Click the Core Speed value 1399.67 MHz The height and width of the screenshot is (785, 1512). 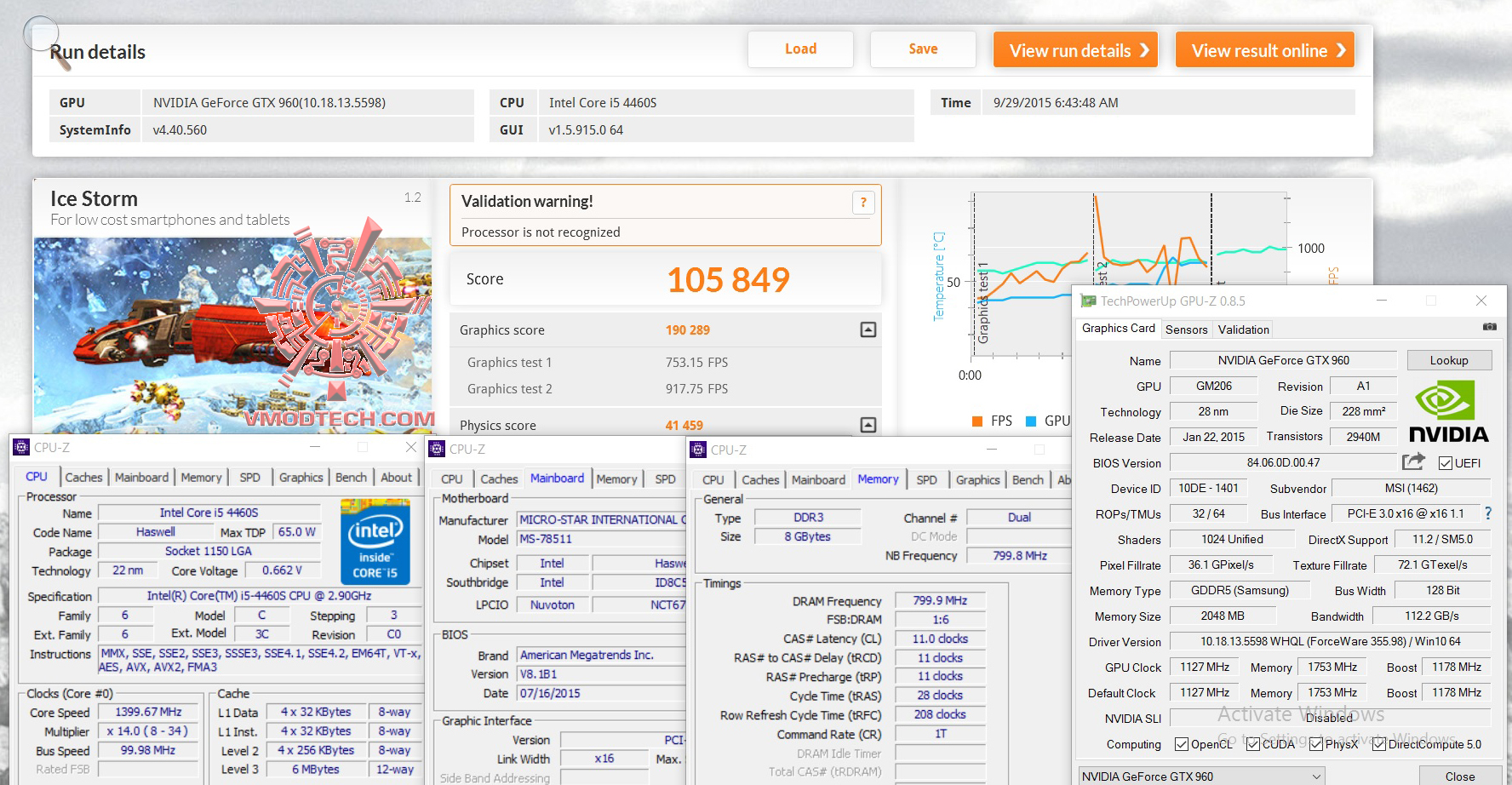click(x=149, y=712)
